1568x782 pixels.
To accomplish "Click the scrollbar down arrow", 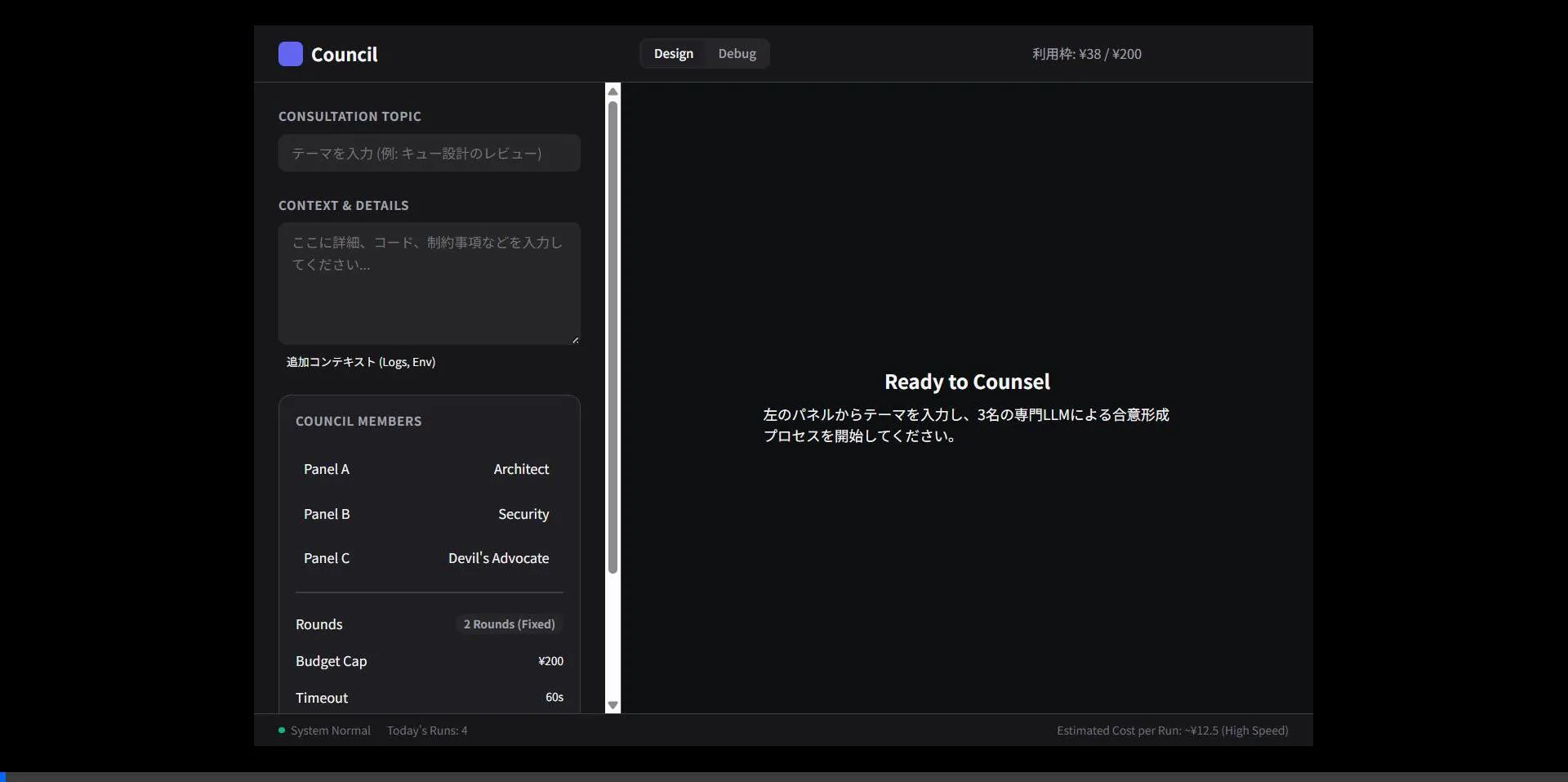I will 612,704.
